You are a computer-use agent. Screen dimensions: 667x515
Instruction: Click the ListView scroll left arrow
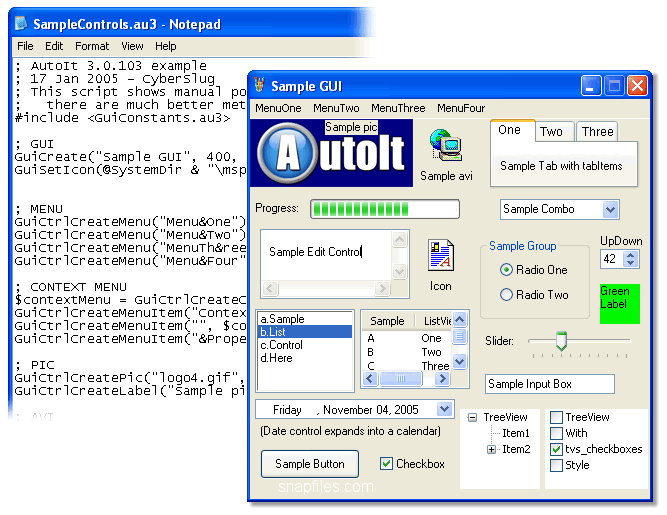coord(370,378)
